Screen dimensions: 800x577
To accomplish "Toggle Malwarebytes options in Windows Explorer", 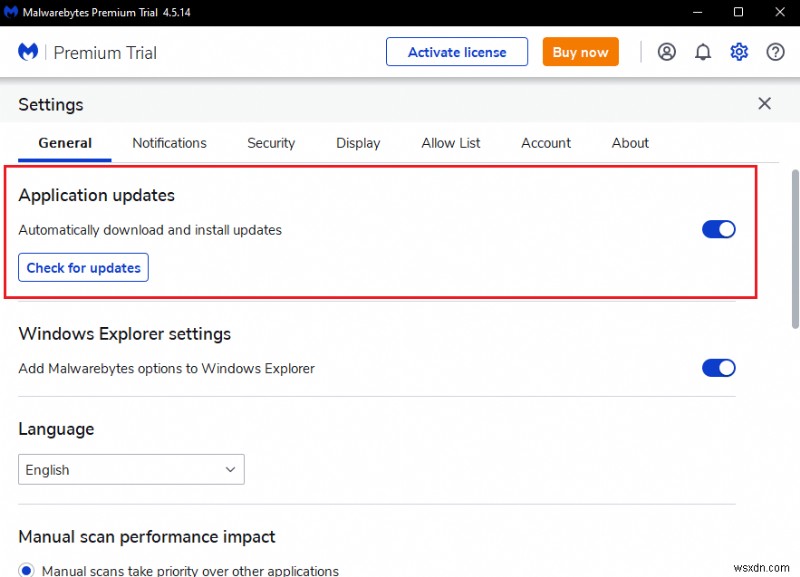I will tap(718, 368).
